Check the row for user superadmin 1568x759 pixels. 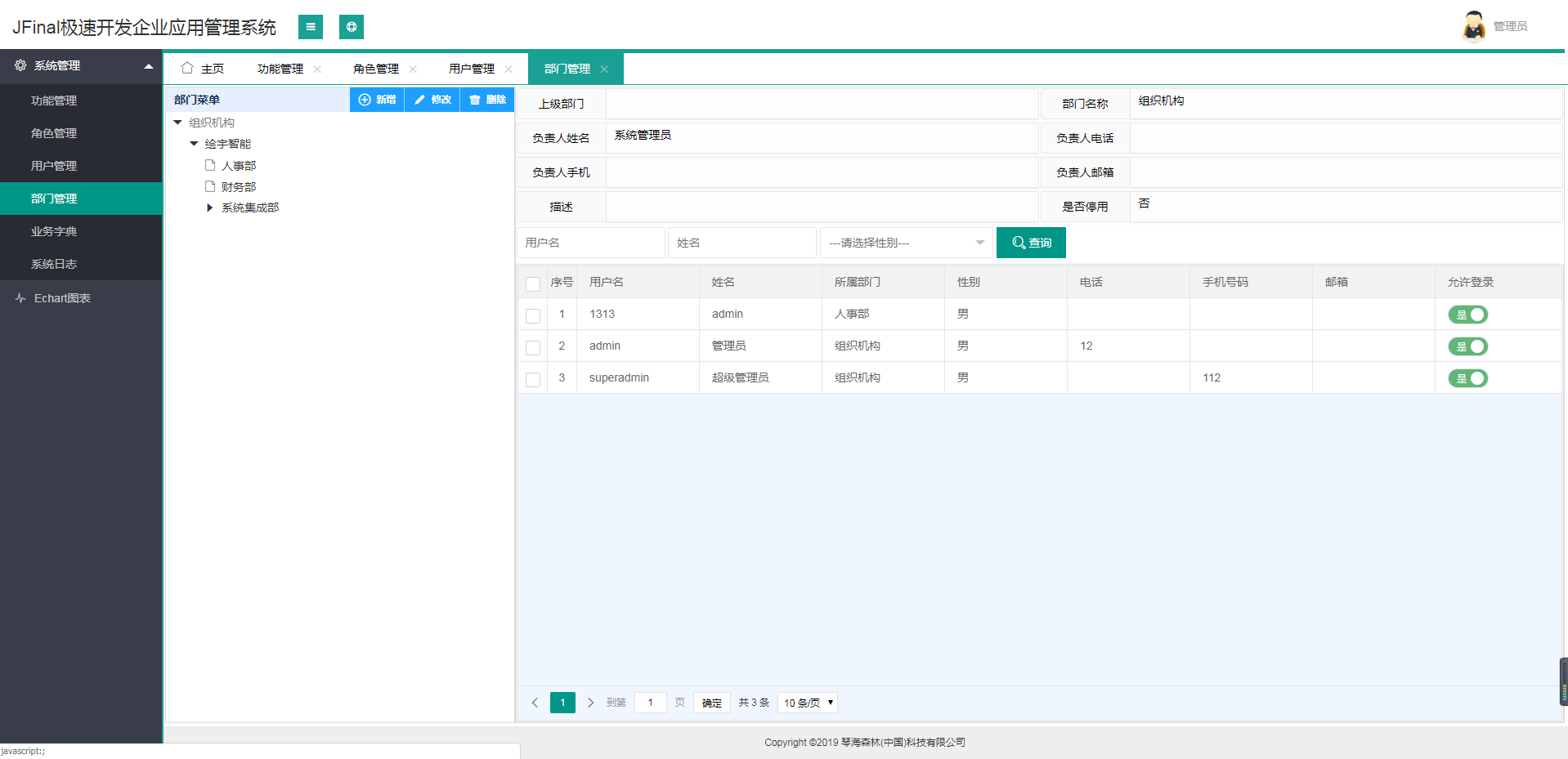click(533, 379)
